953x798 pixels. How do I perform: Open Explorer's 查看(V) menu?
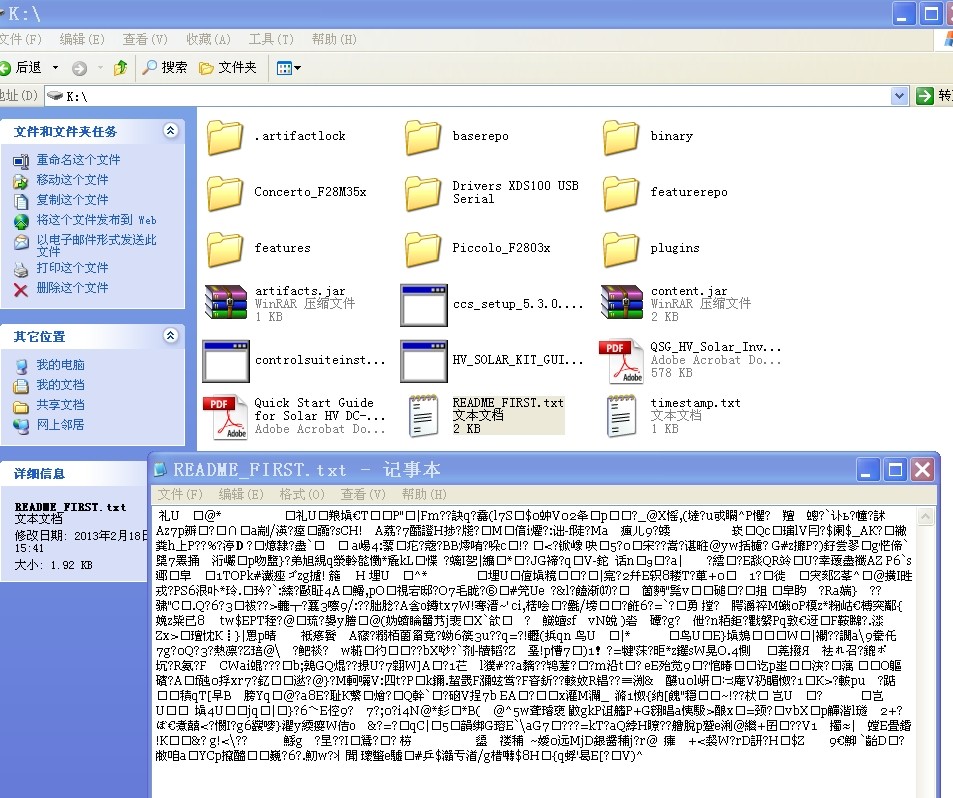coord(145,40)
